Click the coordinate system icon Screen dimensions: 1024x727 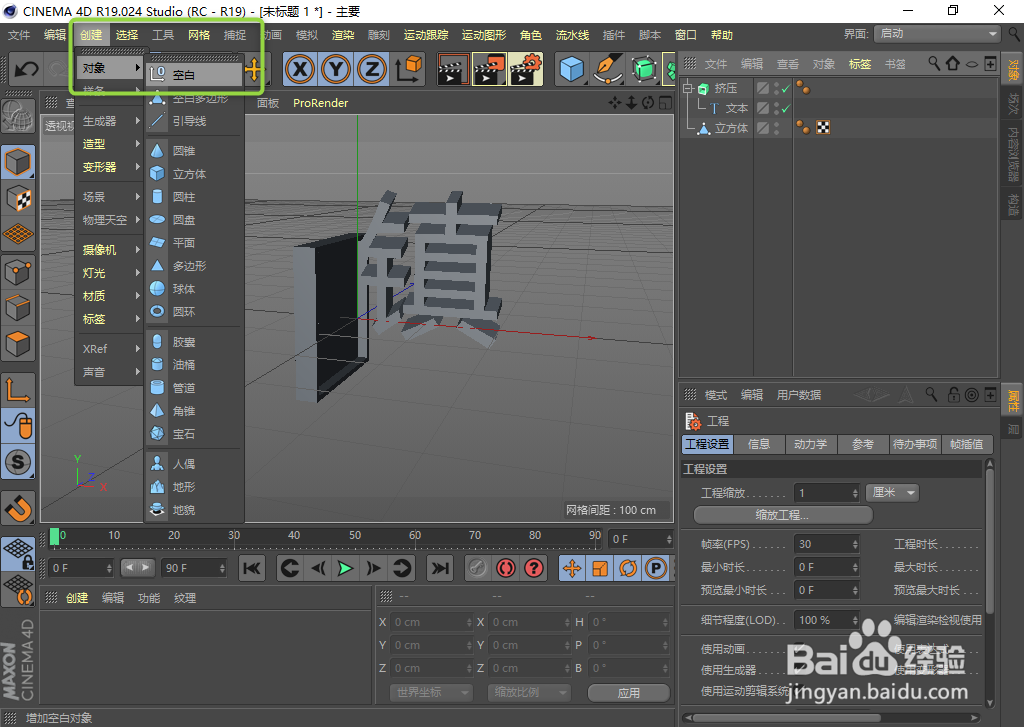[x=408, y=69]
